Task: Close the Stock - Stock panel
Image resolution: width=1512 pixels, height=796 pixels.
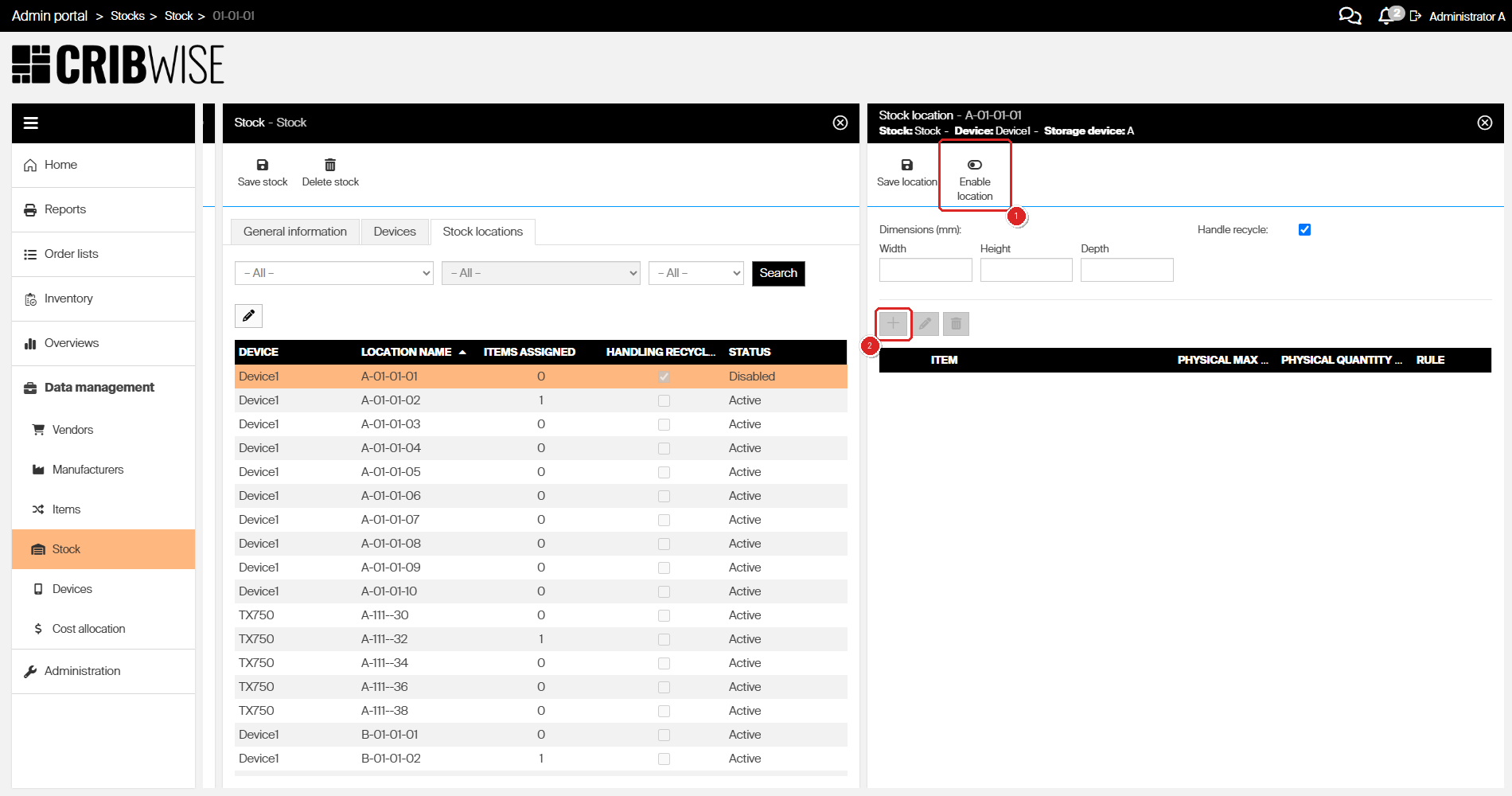Action: [840, 123]
